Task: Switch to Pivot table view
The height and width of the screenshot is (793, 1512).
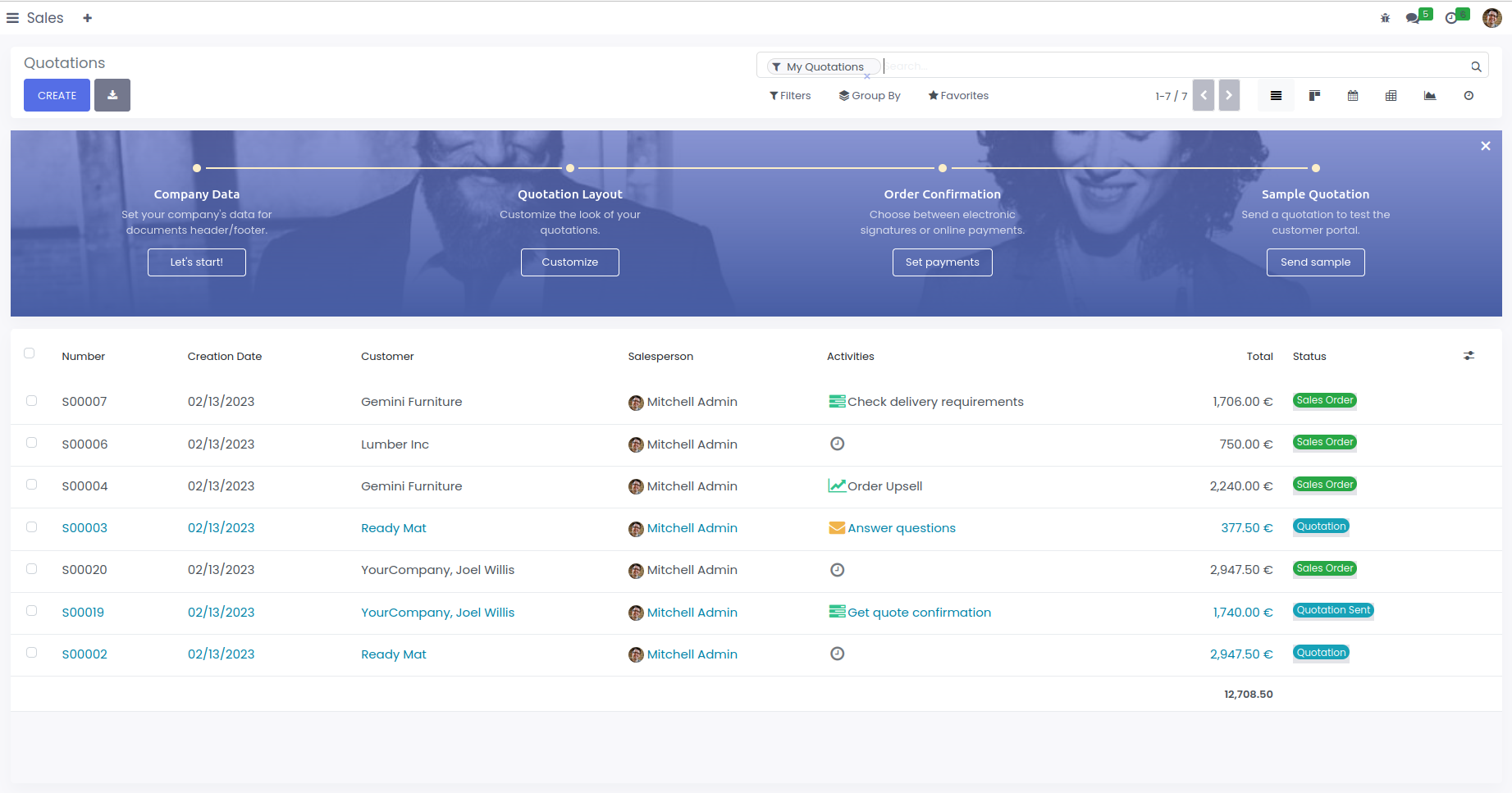Action: point(1391,96)
